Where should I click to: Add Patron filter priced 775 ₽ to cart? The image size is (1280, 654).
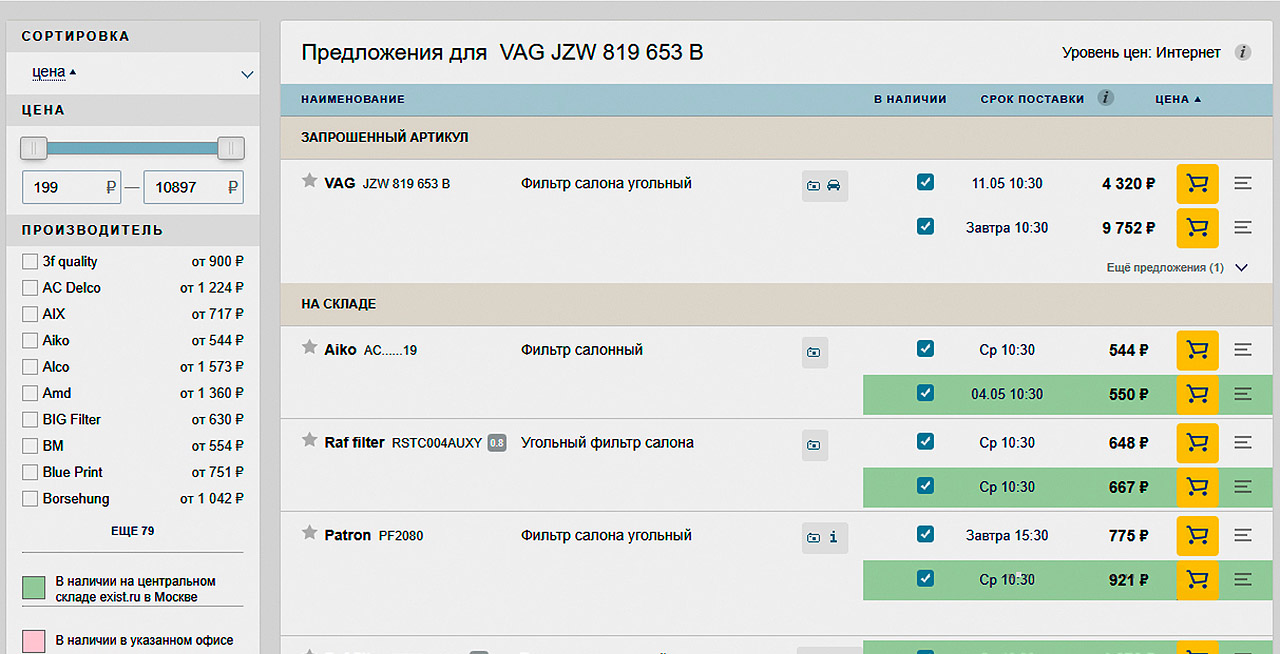(x=1197, y=536)
